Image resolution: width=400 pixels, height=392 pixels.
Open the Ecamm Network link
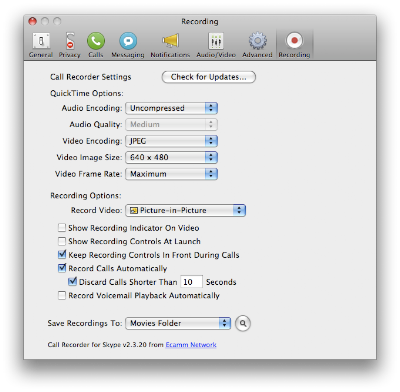click(191, 345)
